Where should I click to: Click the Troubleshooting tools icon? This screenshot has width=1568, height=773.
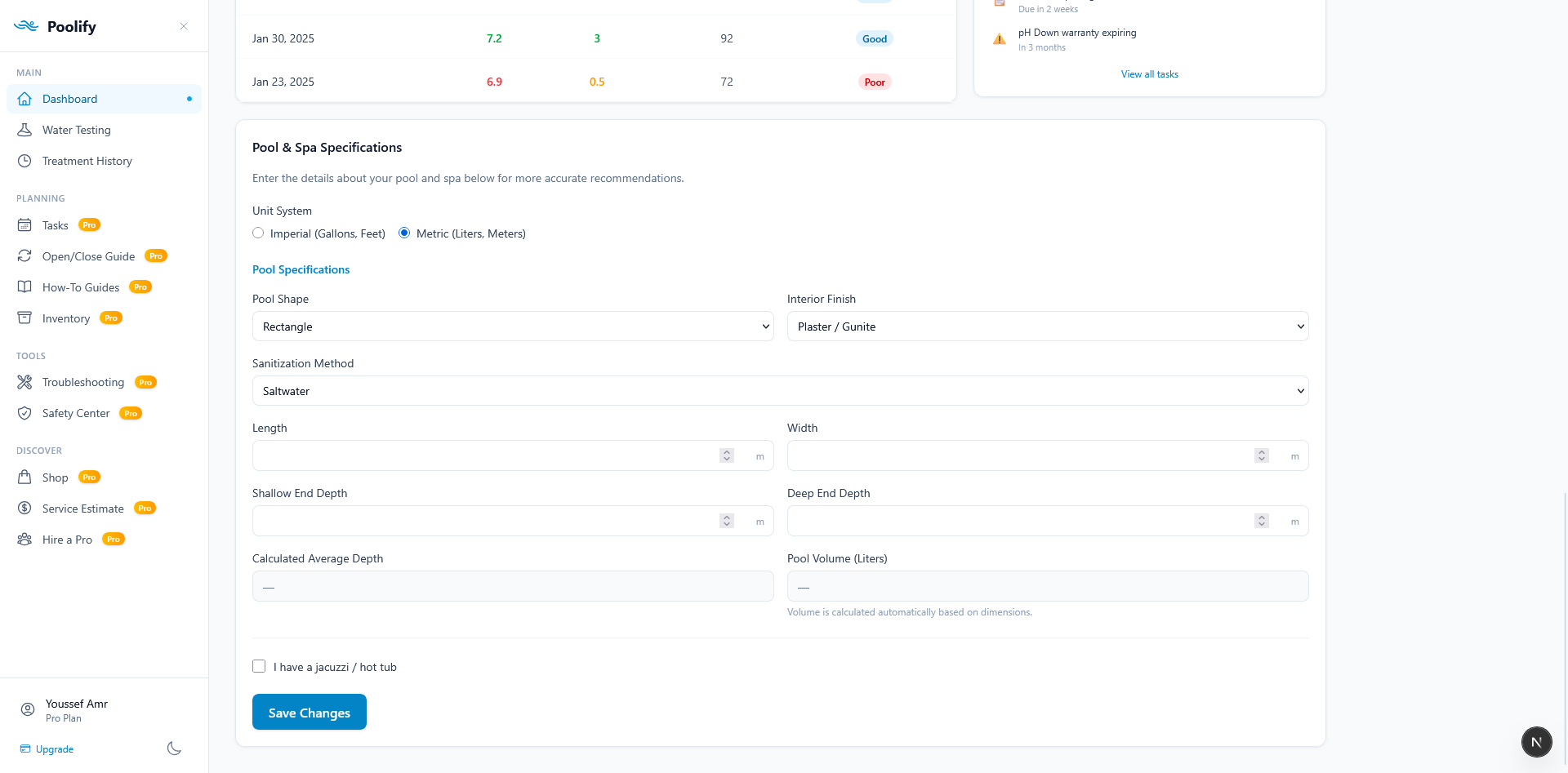[24, 382]
